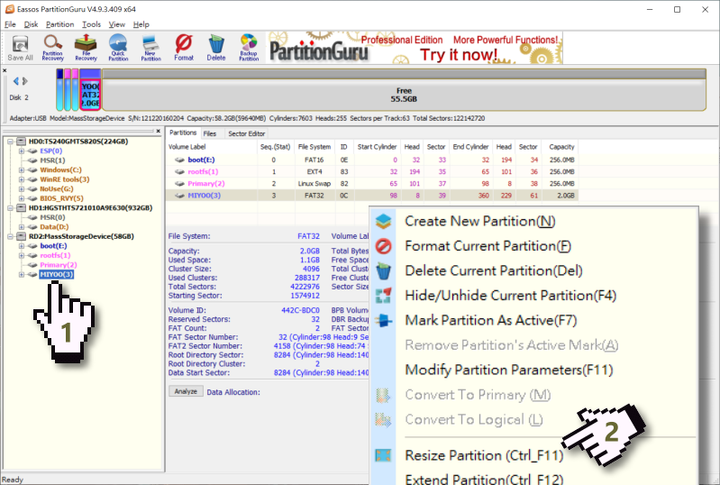
Task: Expand the NoUse(G:) tree node
Action: (x=22, y=189)
